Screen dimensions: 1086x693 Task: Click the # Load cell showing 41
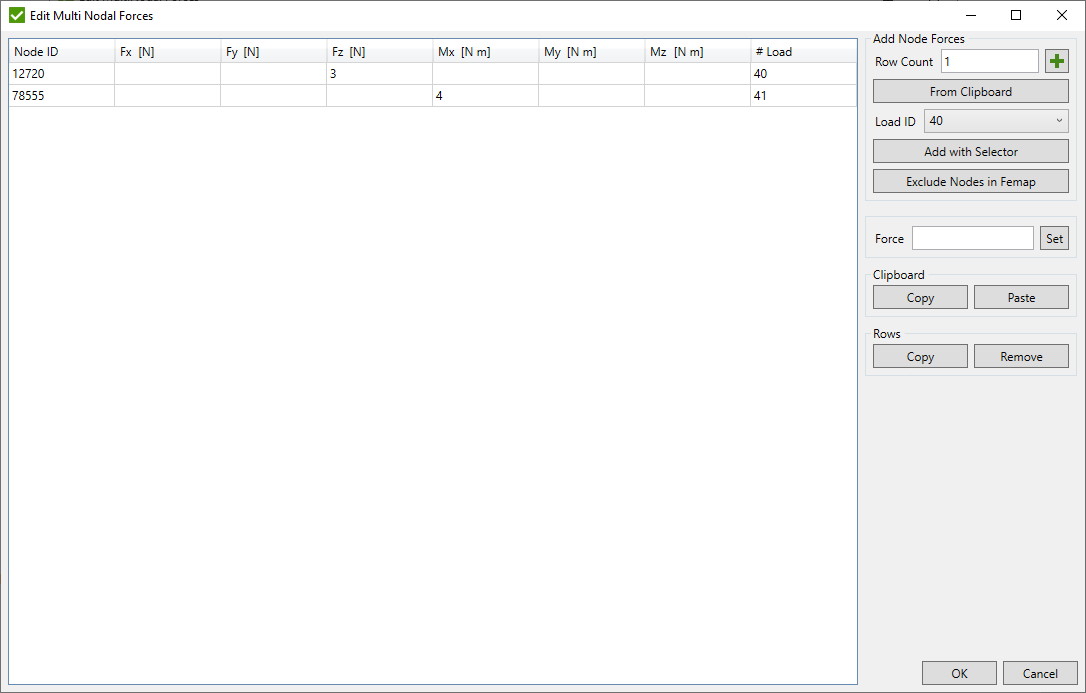(x=803, y=96)
